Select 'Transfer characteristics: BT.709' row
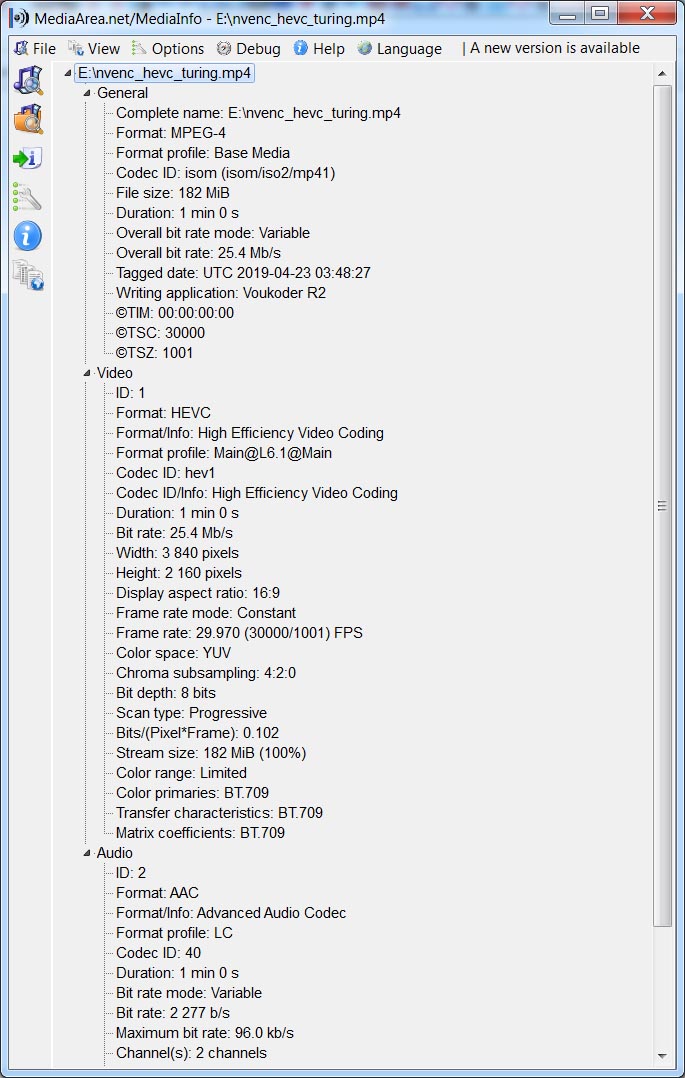 (x=219, y=812)
